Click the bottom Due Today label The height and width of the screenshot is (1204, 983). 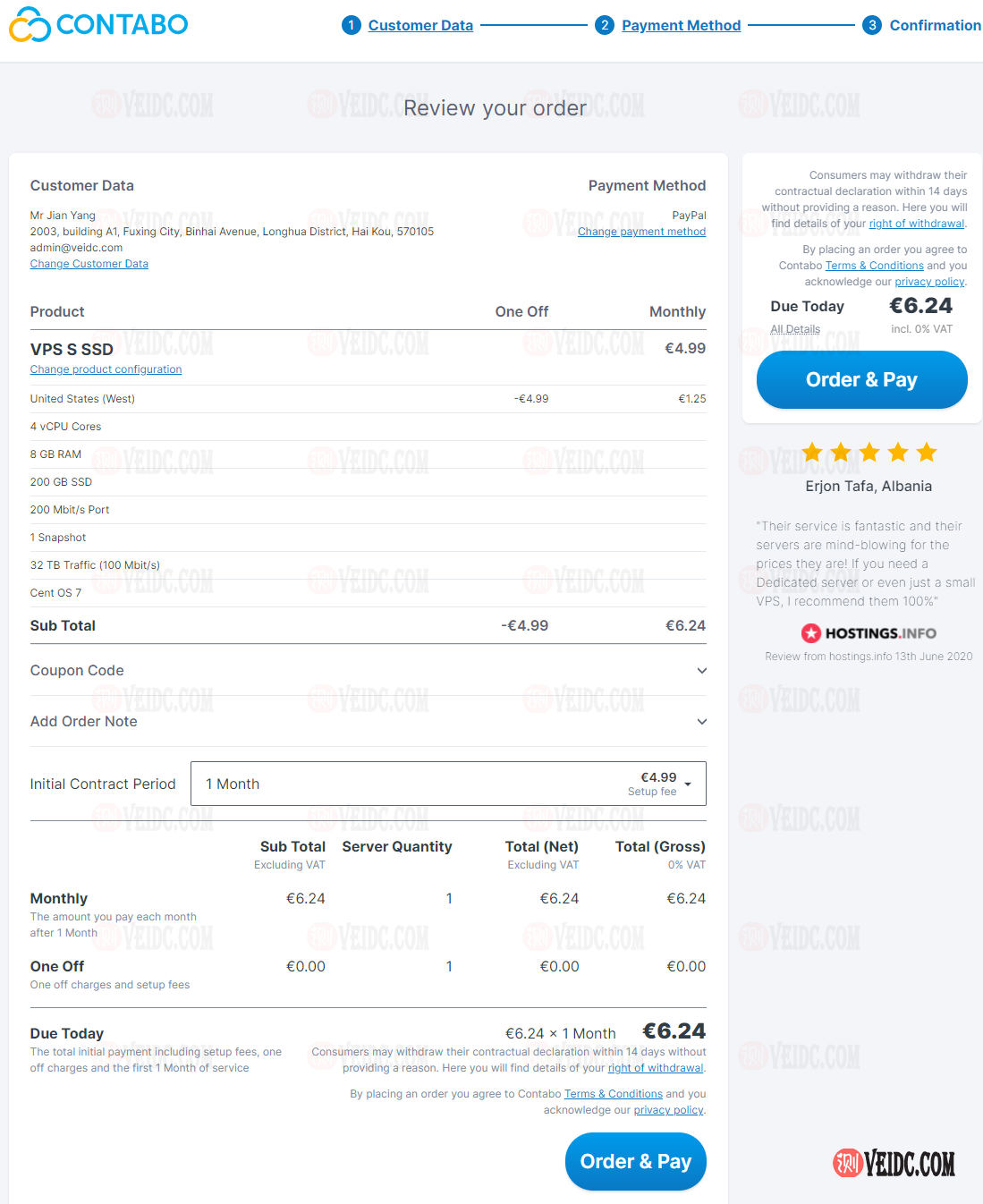[x=67, y=1034]
